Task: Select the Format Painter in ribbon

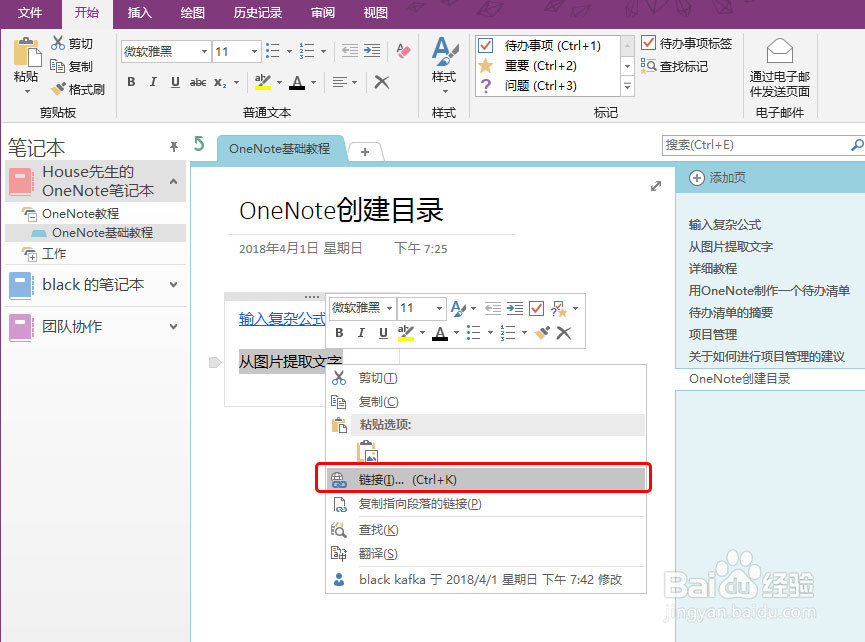Action: [x=77, y=89]
